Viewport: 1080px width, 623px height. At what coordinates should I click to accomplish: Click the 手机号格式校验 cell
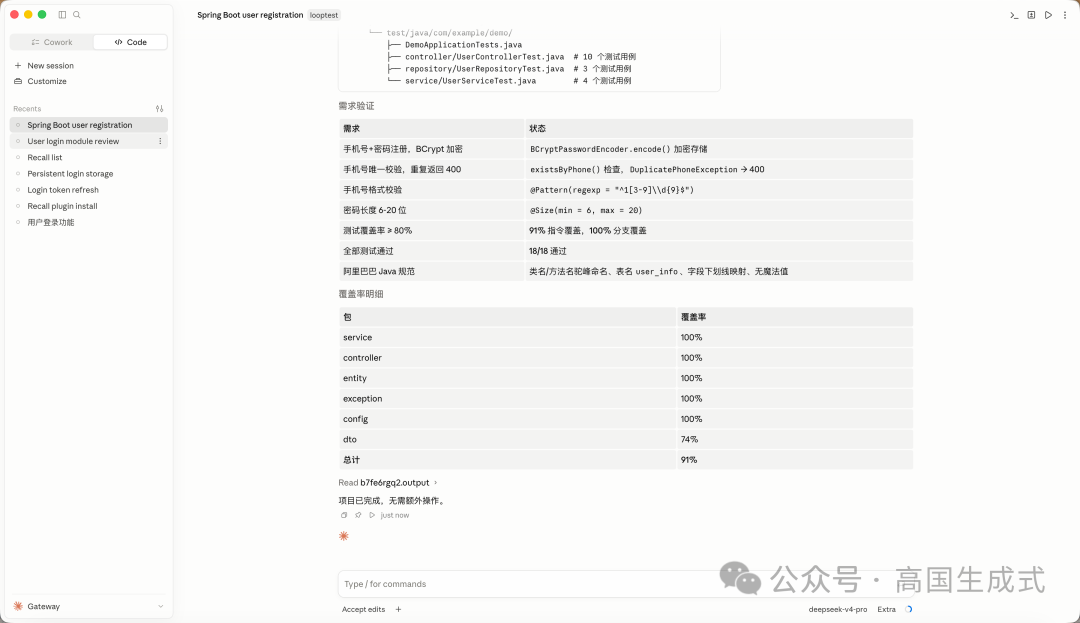[431, 190]
